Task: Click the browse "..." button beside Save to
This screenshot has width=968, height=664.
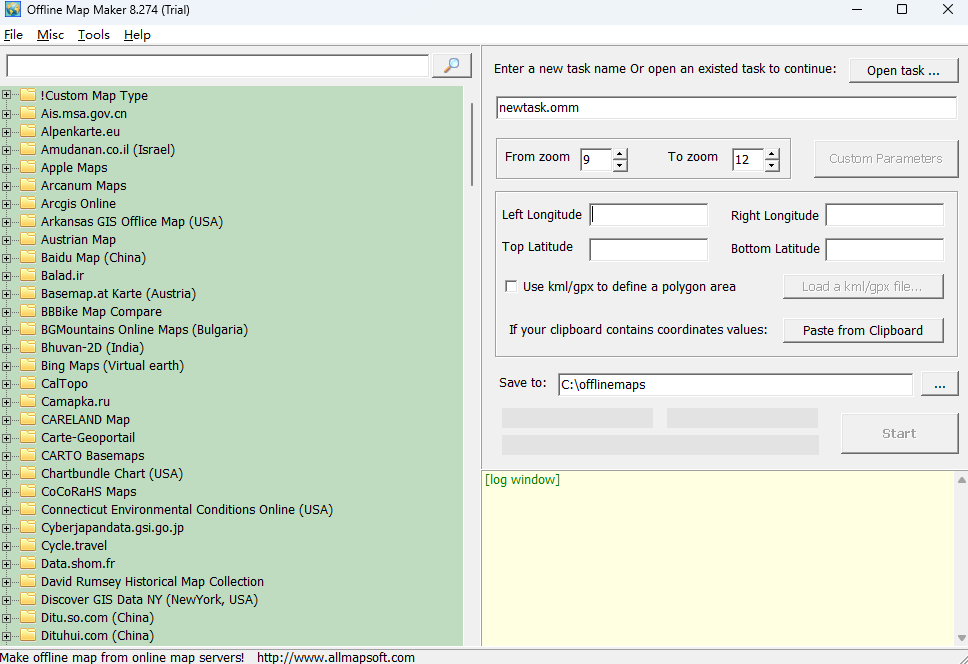Action: pos(939,384)
